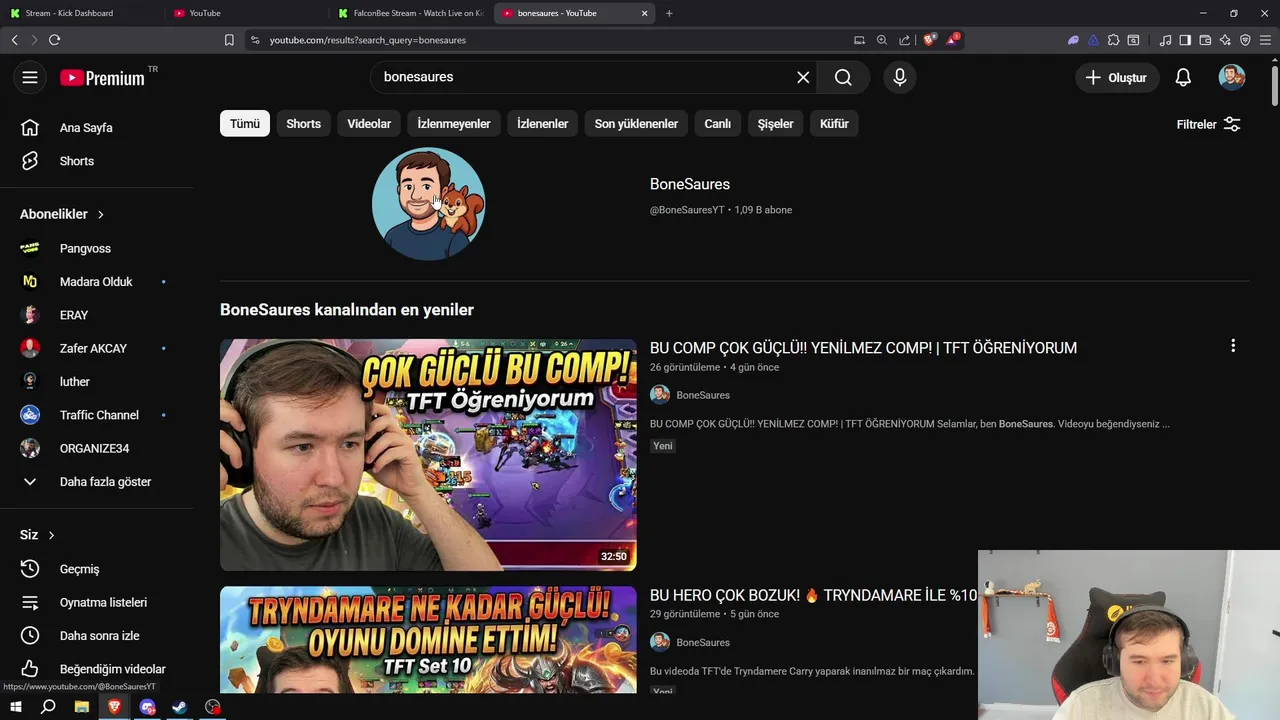Select the Küfür filter chip
The image size is (1280, 720).
click(834, 124)
